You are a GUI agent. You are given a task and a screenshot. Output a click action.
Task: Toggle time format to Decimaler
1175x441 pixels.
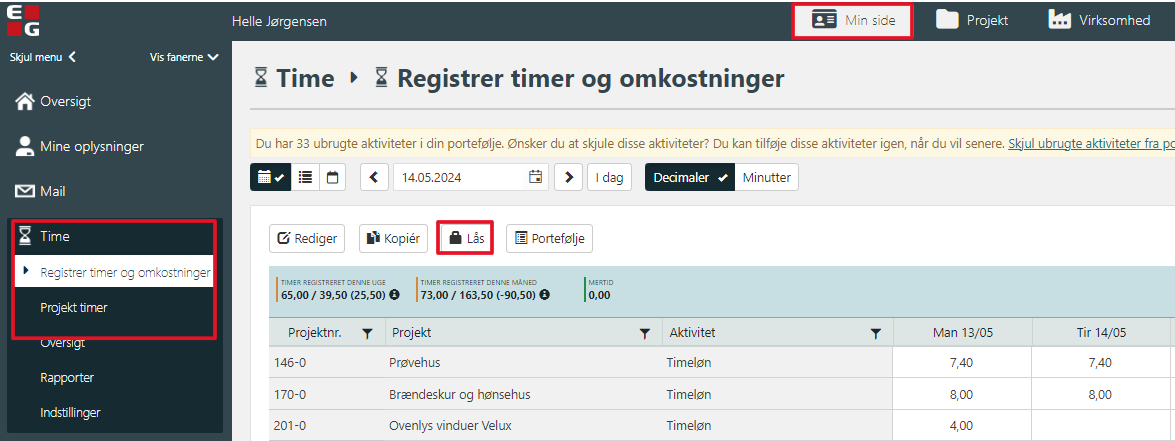coord(690,177)
